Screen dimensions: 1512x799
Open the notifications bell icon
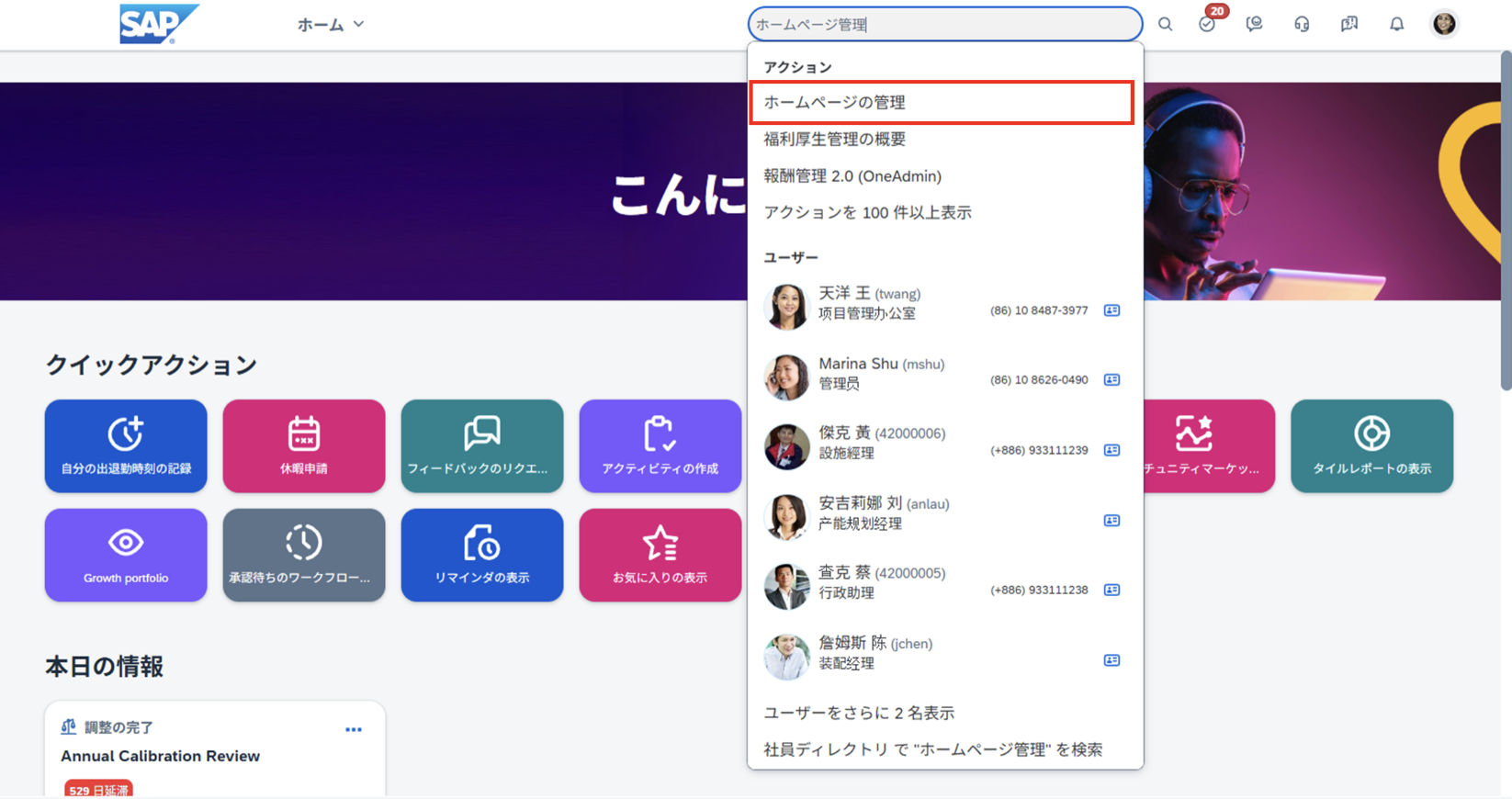point(1396,25)
